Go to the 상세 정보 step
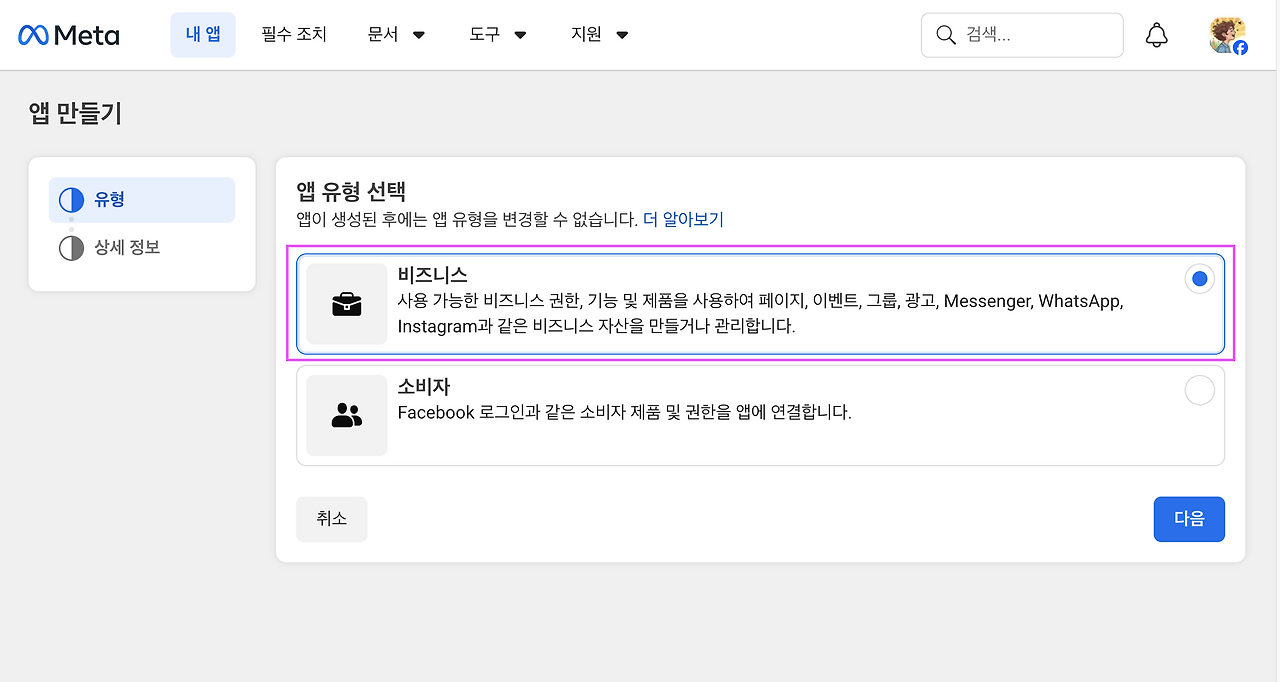Viewport: 1280px width, 682px height. pos(142,248)
